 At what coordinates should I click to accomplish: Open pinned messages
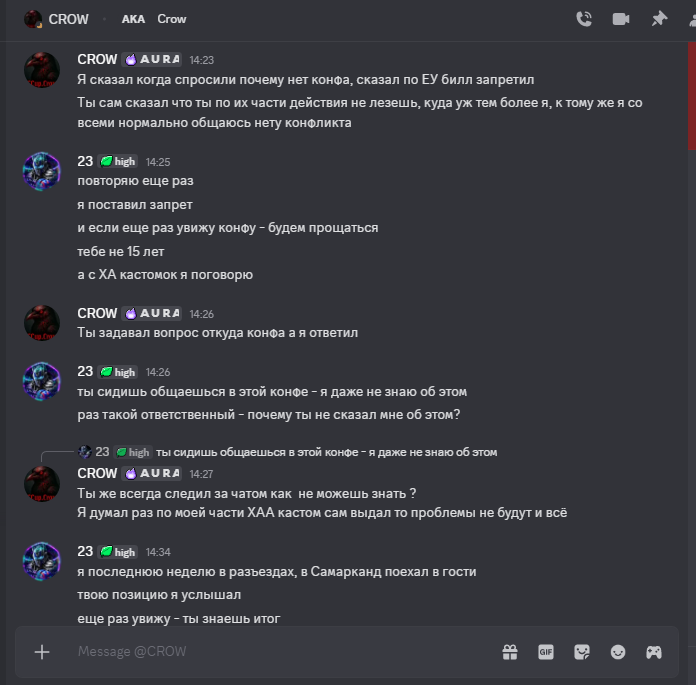659,19
